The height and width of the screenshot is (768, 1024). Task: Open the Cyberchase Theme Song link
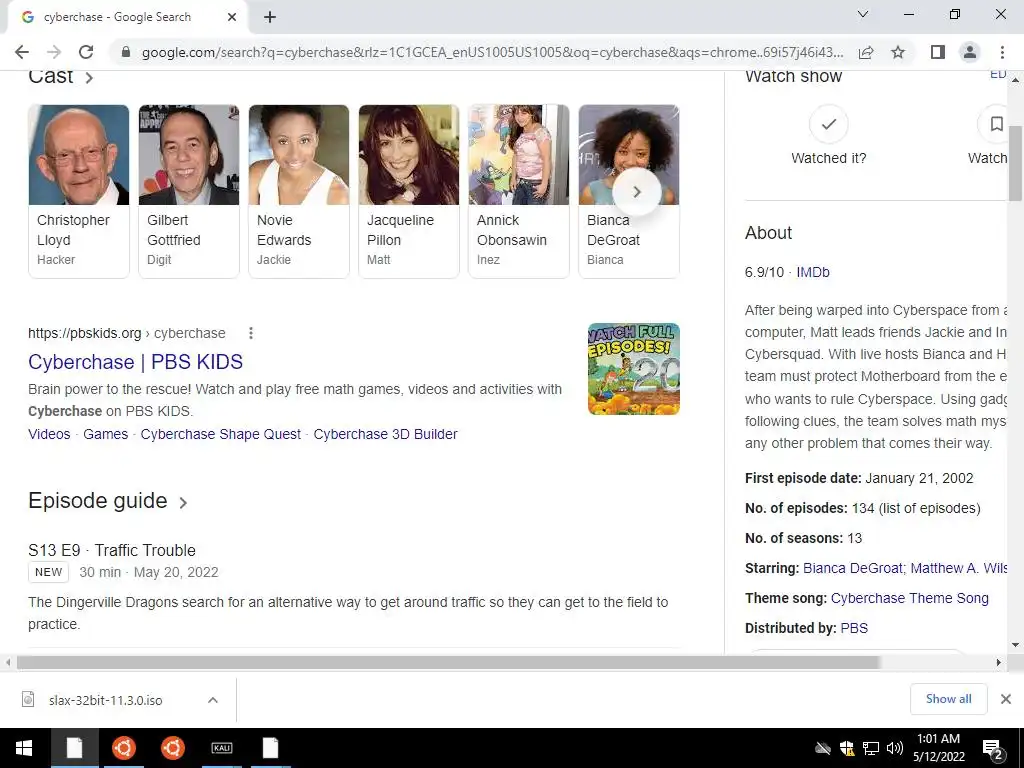point(910,598)
